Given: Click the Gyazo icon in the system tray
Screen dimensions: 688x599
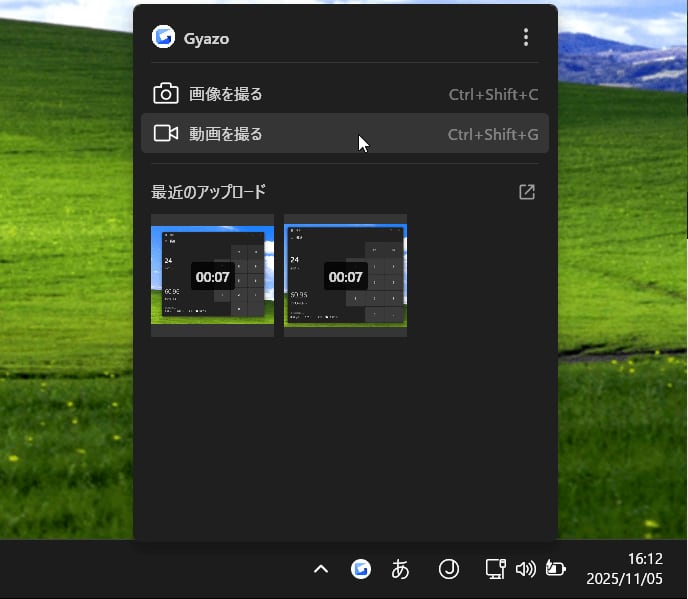Looking at the screenshot, I should [361, 569].
